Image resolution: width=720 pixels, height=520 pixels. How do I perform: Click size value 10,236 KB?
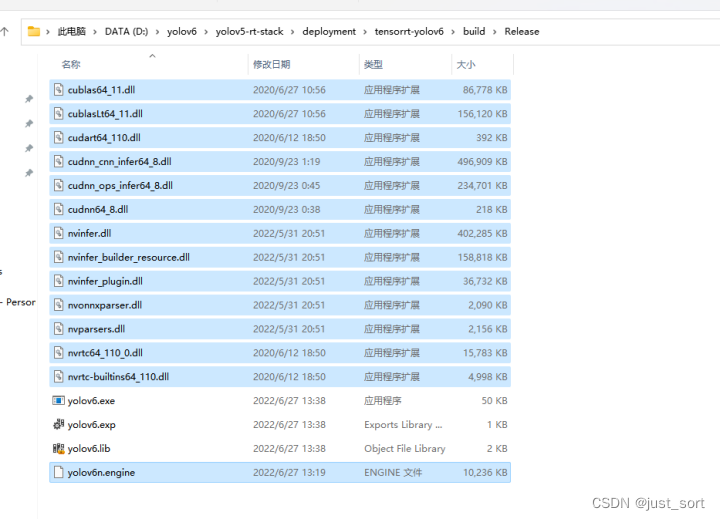click(x=485, y=472)
